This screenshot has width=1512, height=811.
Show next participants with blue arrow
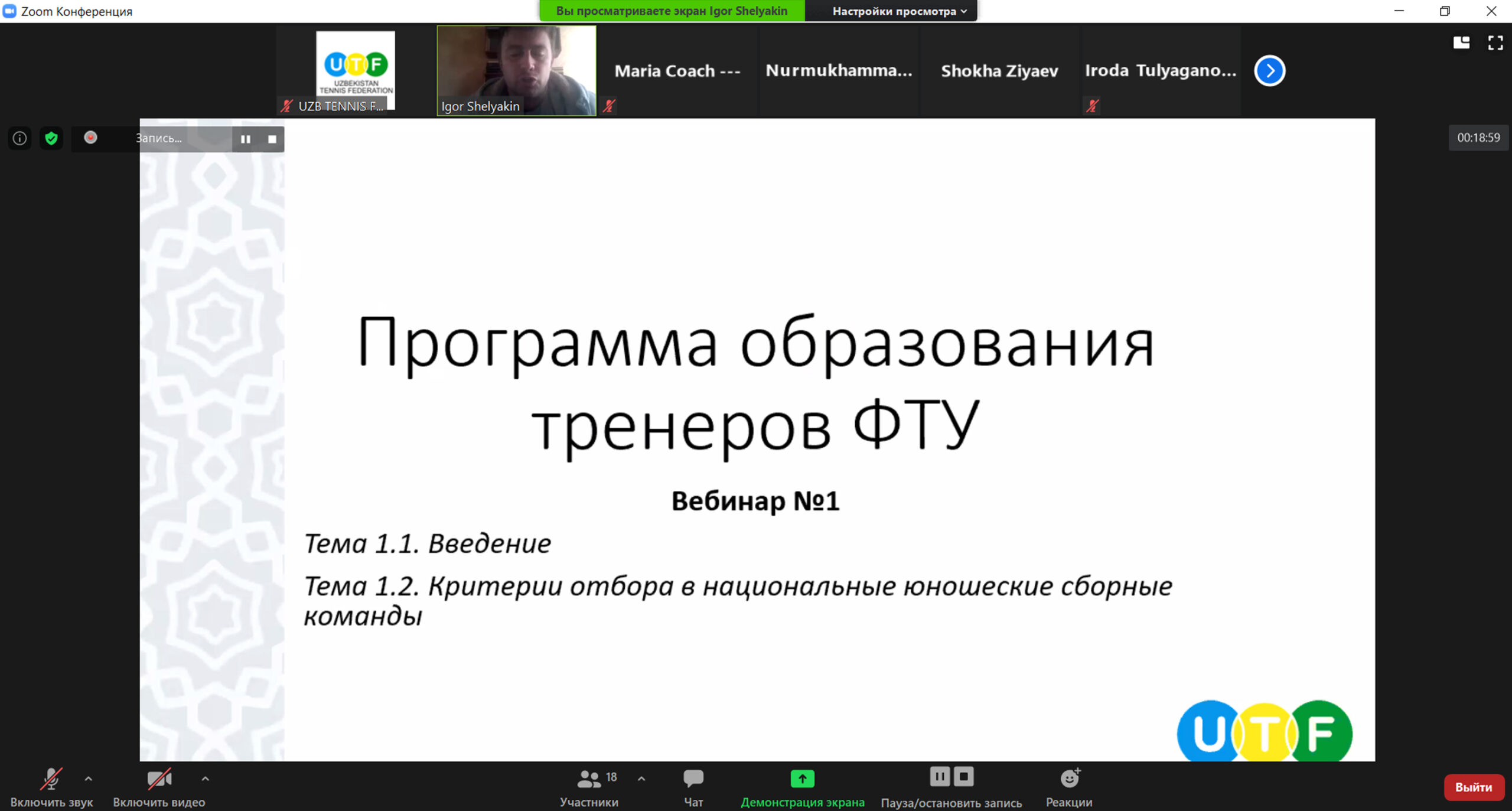(x=1269, y=71)
